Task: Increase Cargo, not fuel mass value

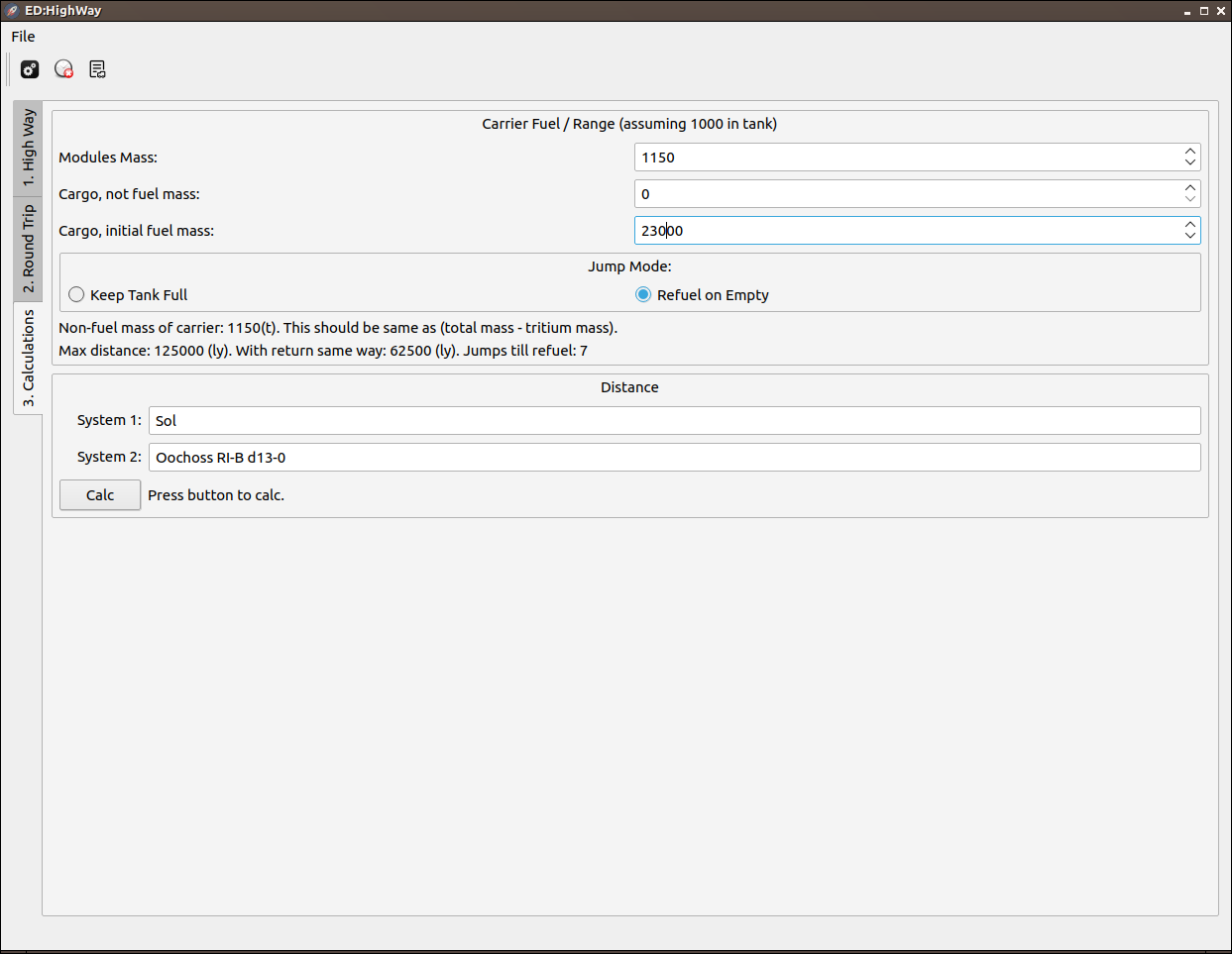Action: (1189, 188)
